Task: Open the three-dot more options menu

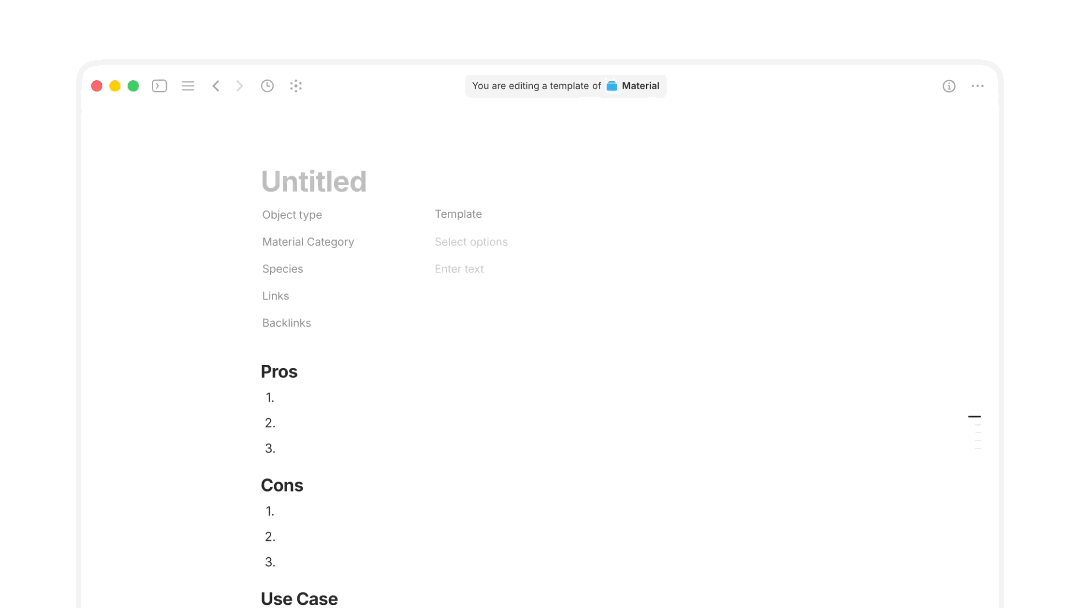Action: click(977, 86)
